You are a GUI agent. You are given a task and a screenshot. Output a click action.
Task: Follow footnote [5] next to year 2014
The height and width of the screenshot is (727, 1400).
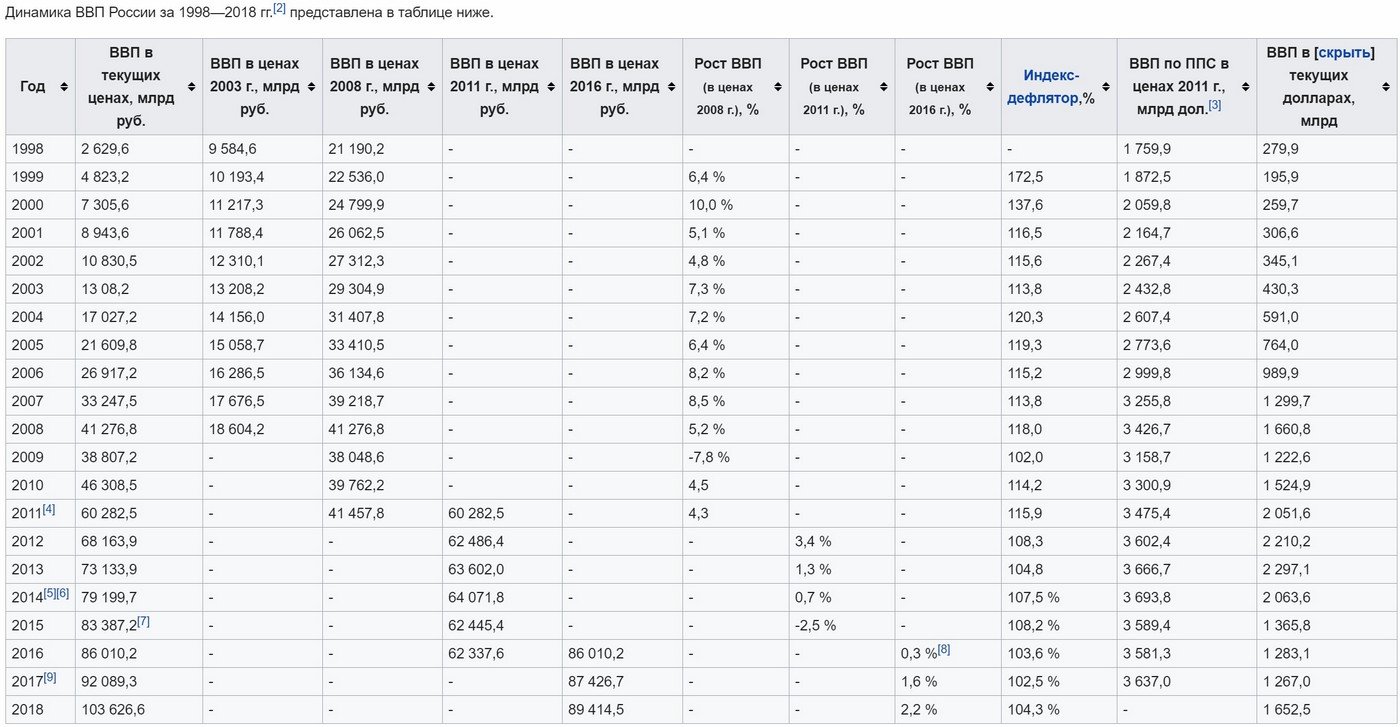pyautogui.click(x=49, y=593)
